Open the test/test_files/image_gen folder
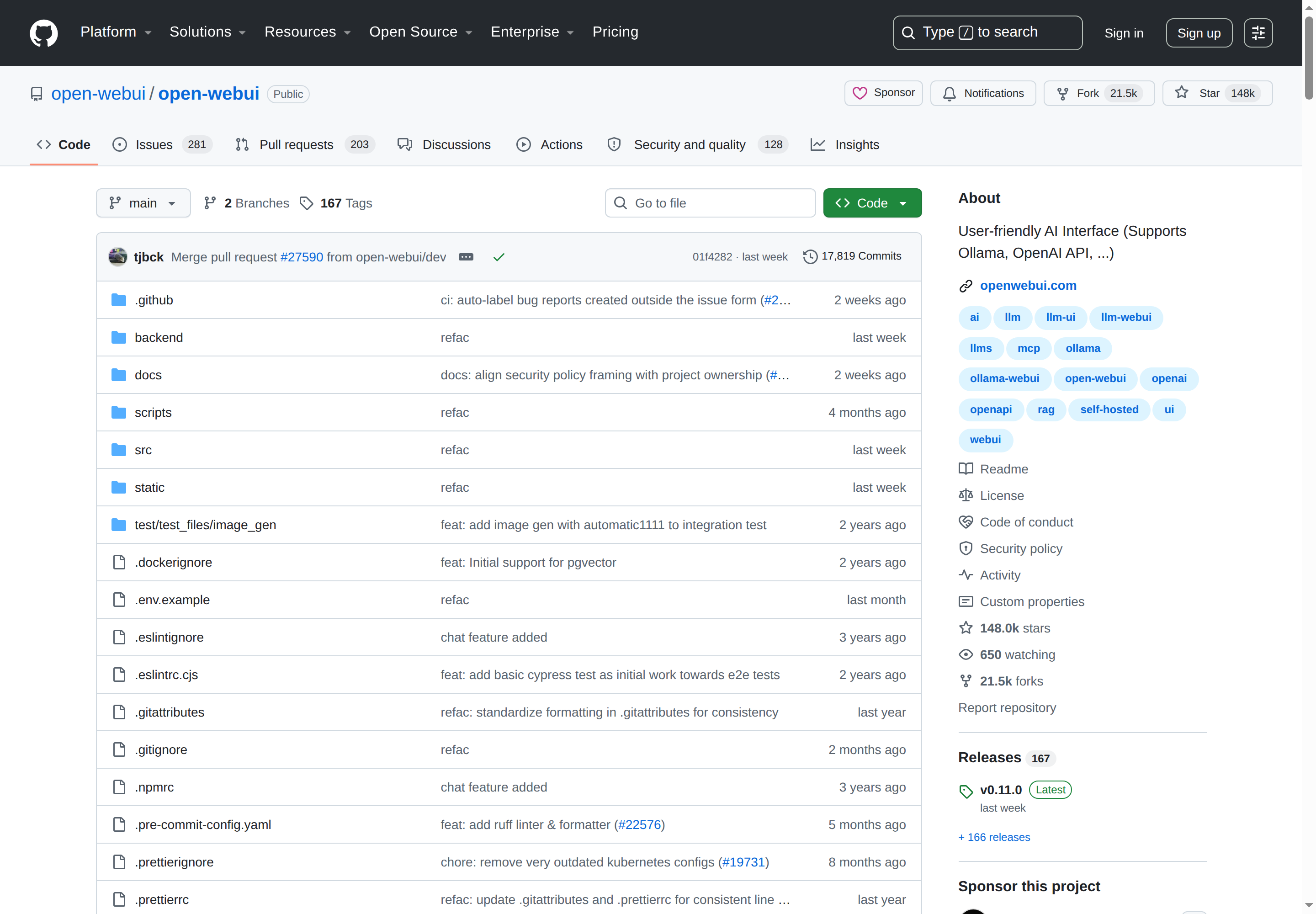The width and height of the screenshot is (1316, 914). (x=205, y=525)
